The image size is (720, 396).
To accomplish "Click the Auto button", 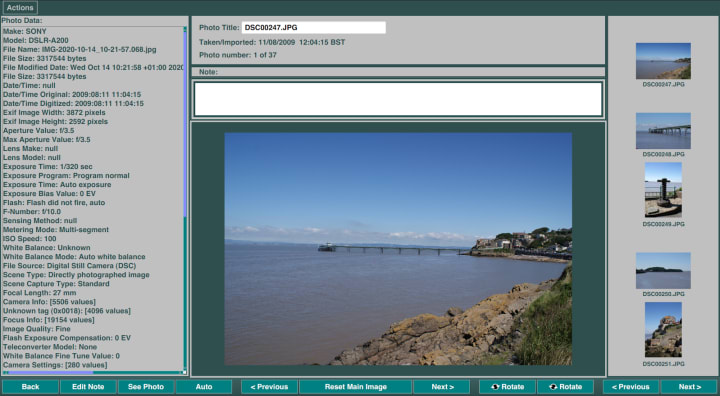I will click(204, 387).
